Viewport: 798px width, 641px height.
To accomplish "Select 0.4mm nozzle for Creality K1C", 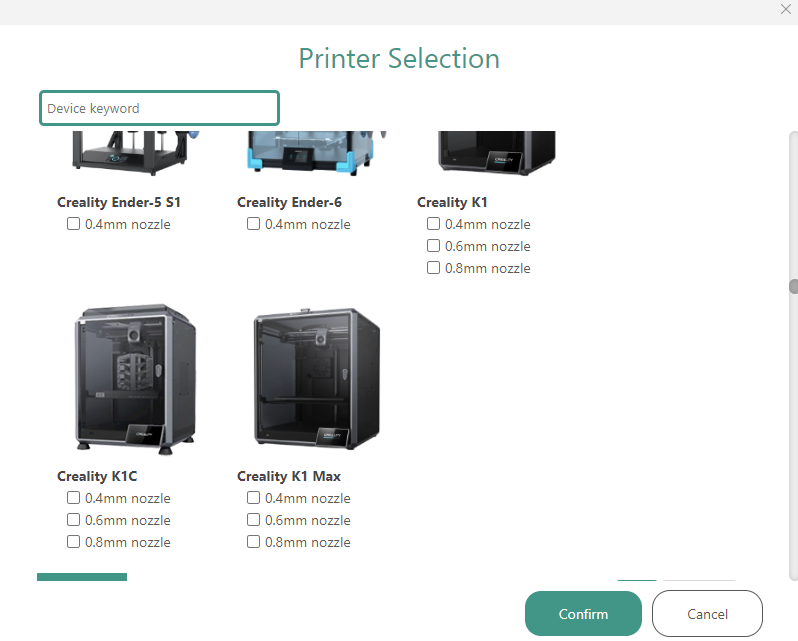I will [x=73, y=498].
